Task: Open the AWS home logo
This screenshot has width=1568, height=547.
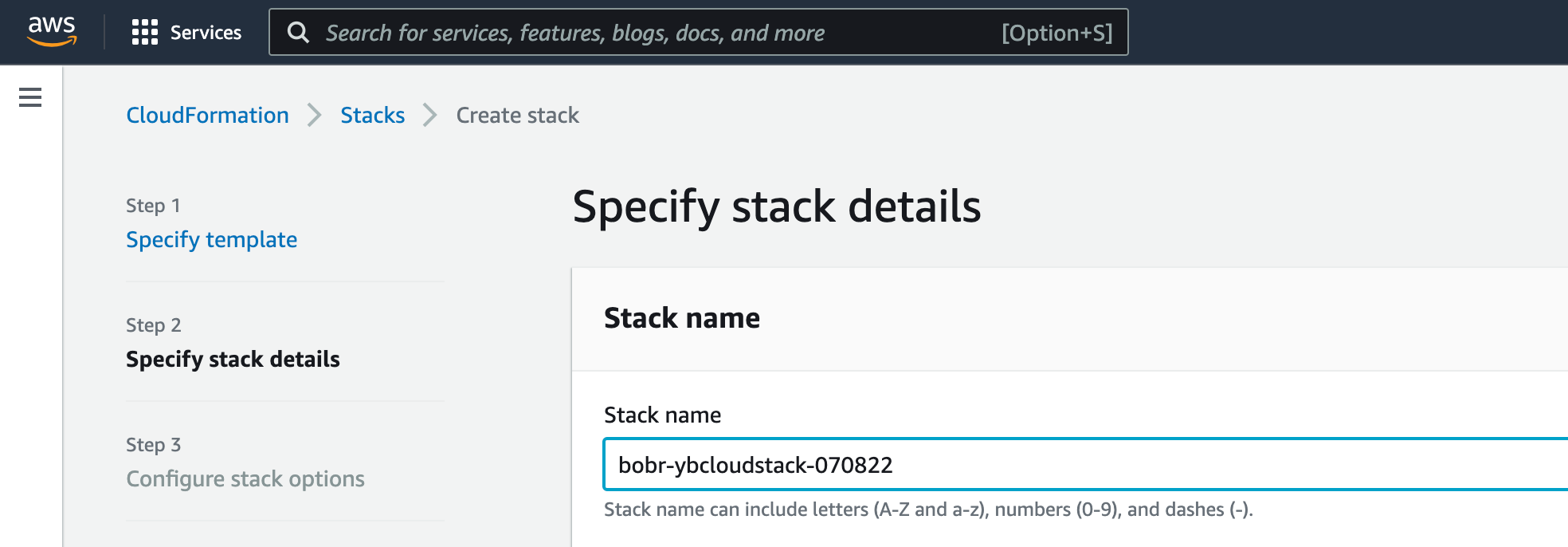Action: [52, 31]
